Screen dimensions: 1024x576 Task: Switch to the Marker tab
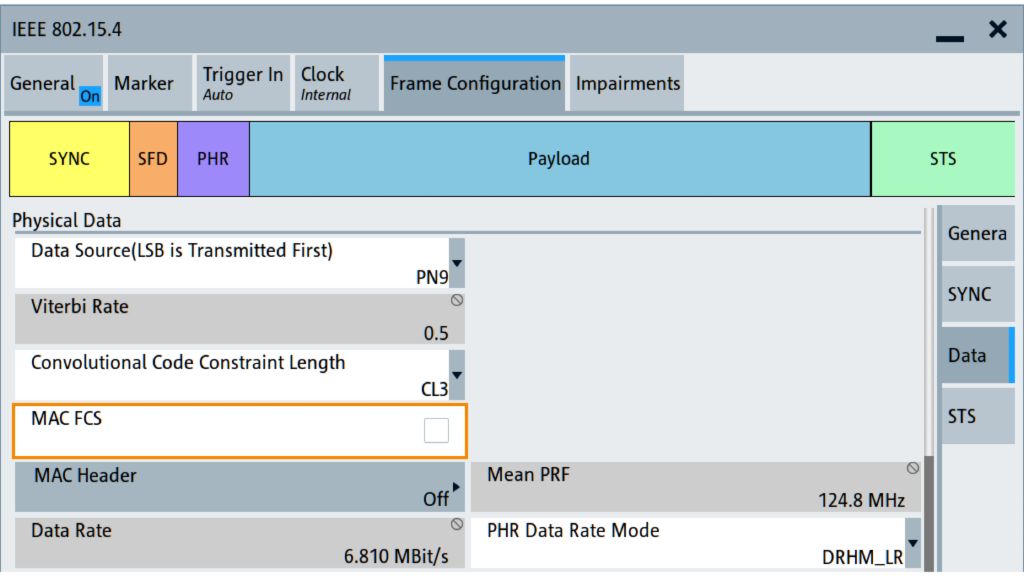(144, 84)
